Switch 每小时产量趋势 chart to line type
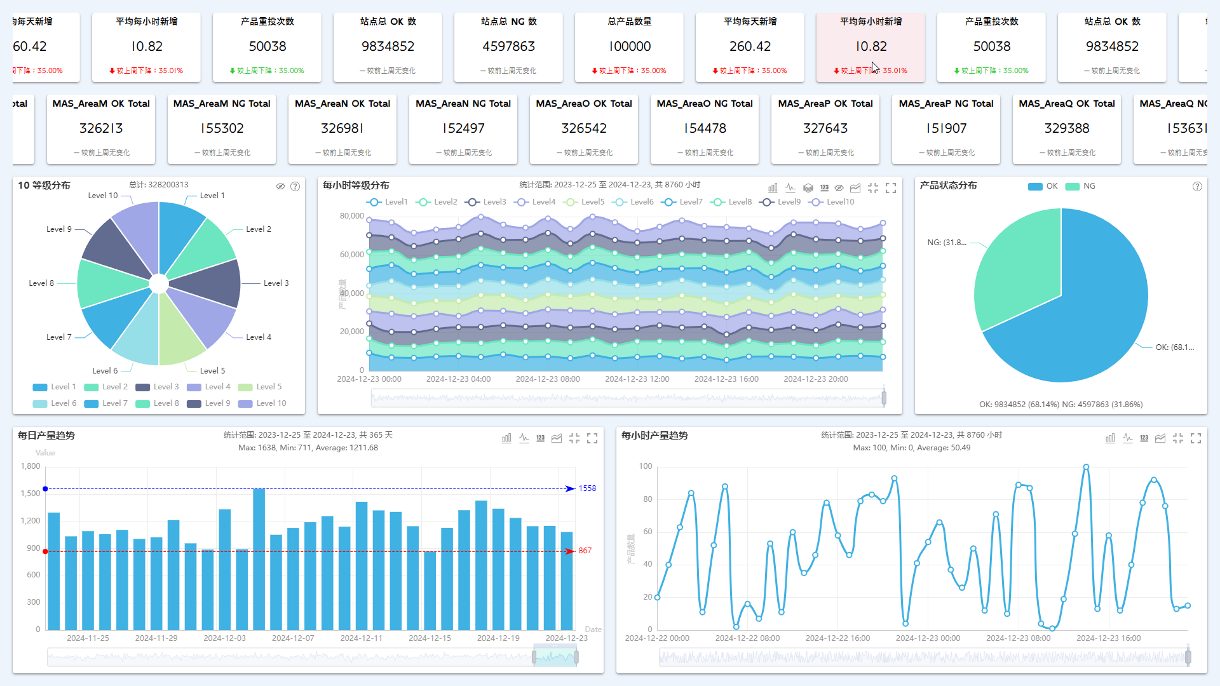1220x686 pixels. tap(1127, 437)
